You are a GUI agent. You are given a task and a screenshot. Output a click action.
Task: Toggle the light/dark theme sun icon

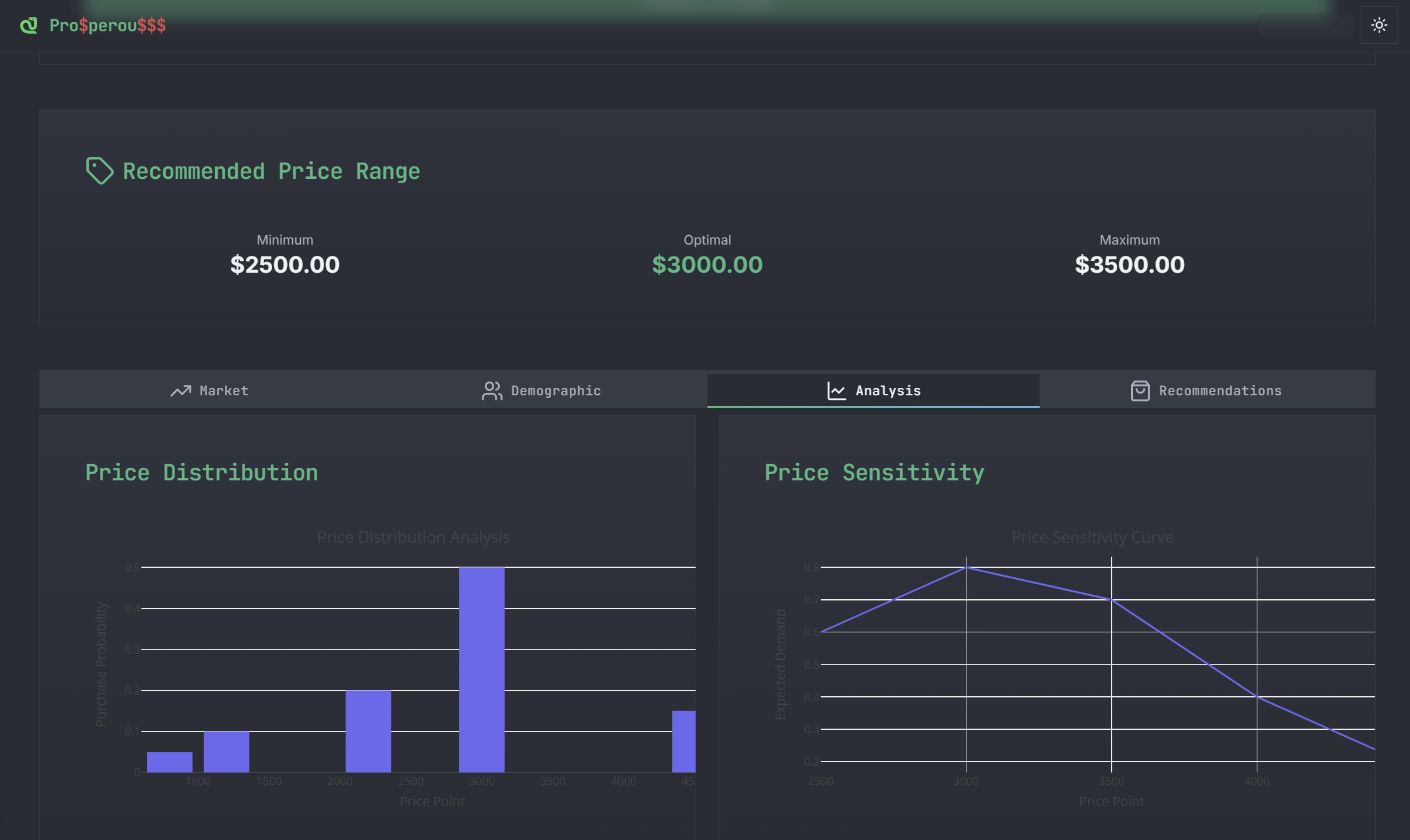point(1379,25)
